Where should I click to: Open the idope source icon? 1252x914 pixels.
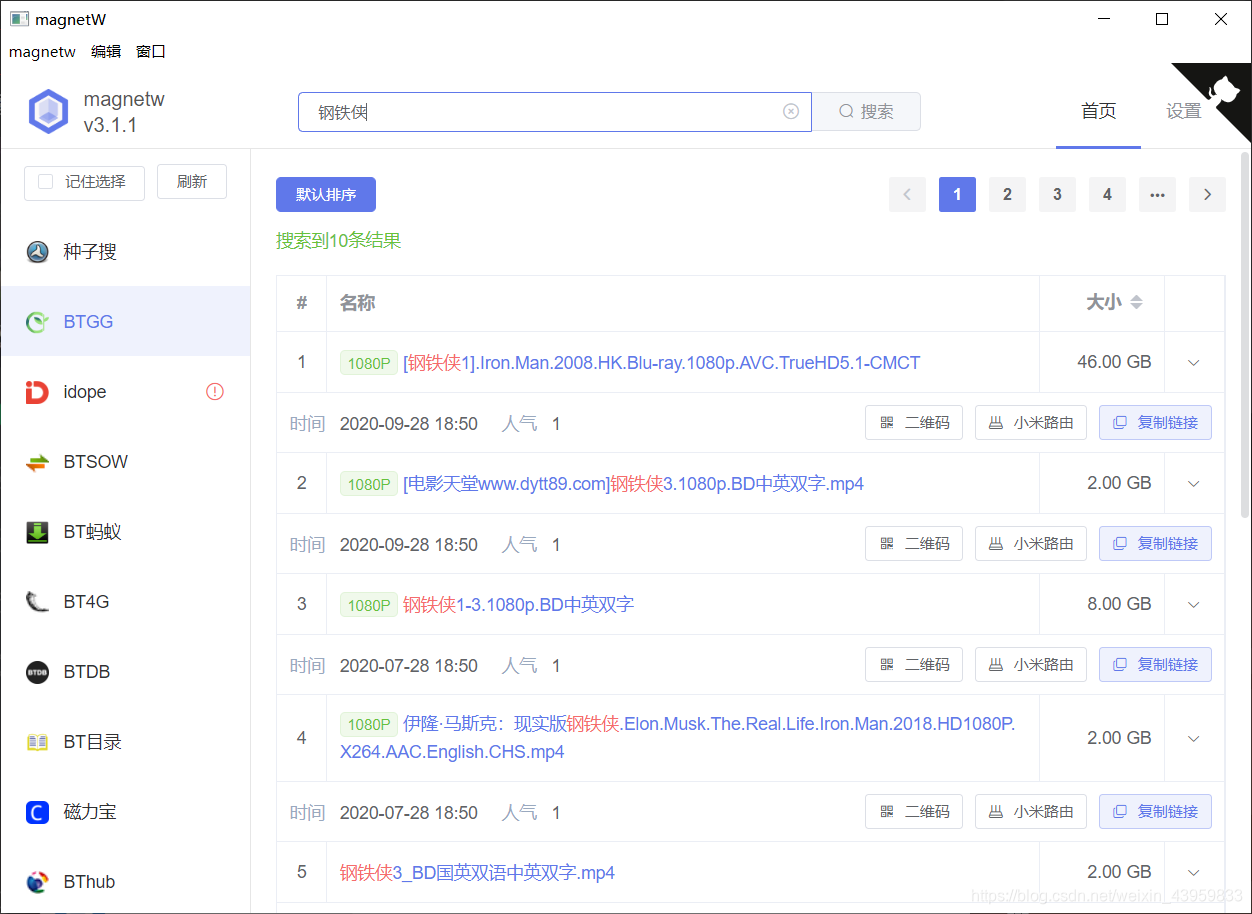click(37, 392)
